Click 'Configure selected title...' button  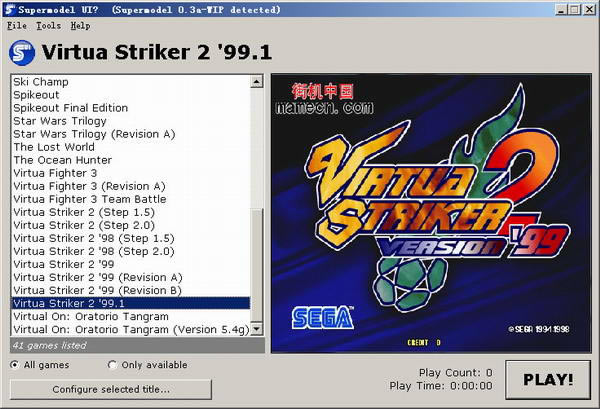111,389
